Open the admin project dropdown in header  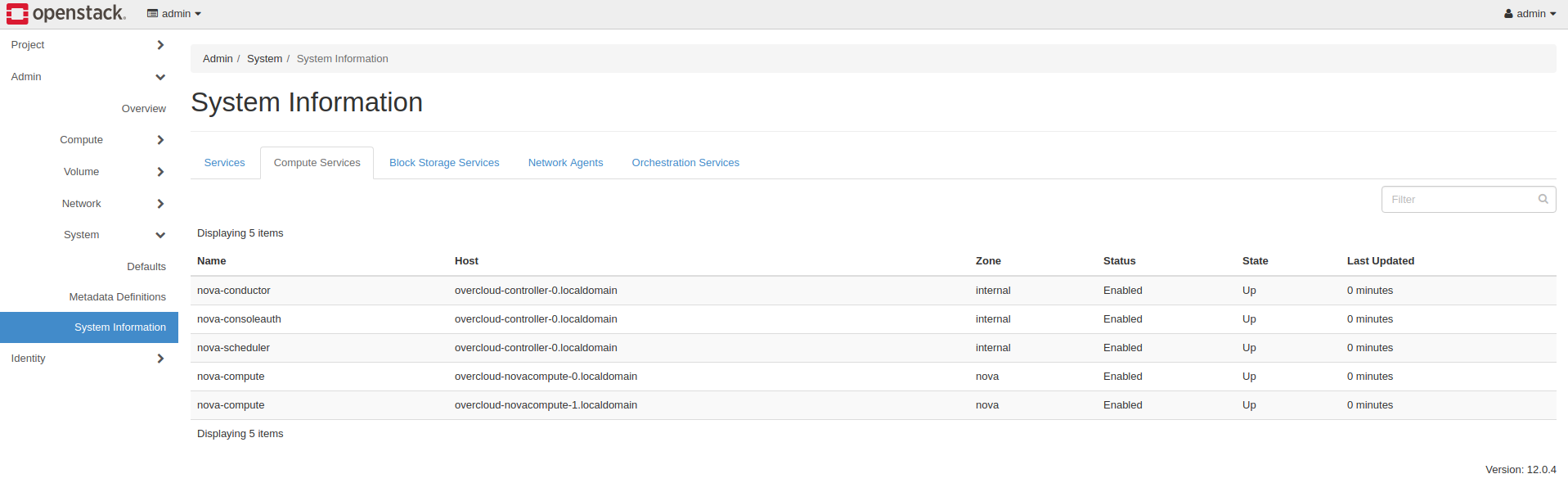(174, 14)
